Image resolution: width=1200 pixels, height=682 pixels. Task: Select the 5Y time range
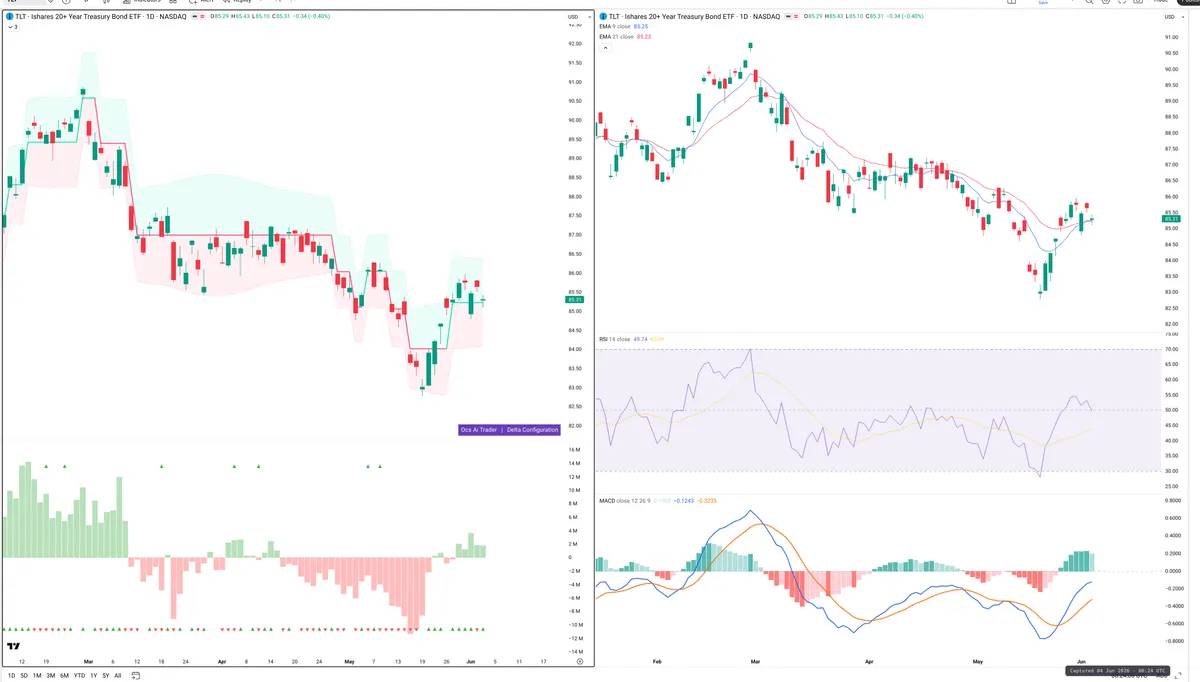tap(105, 676)
